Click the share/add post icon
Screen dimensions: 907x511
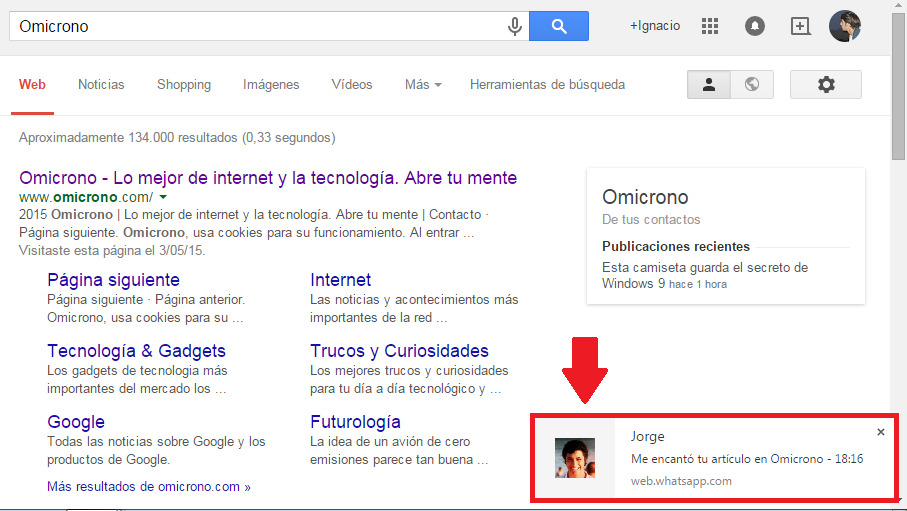[x=800, y=27]
